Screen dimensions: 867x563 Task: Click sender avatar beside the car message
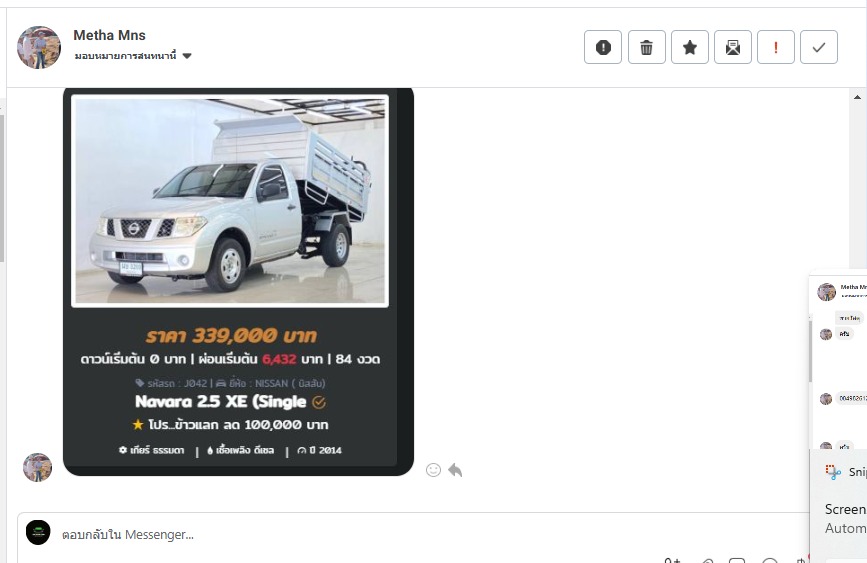tap(38, 467)
